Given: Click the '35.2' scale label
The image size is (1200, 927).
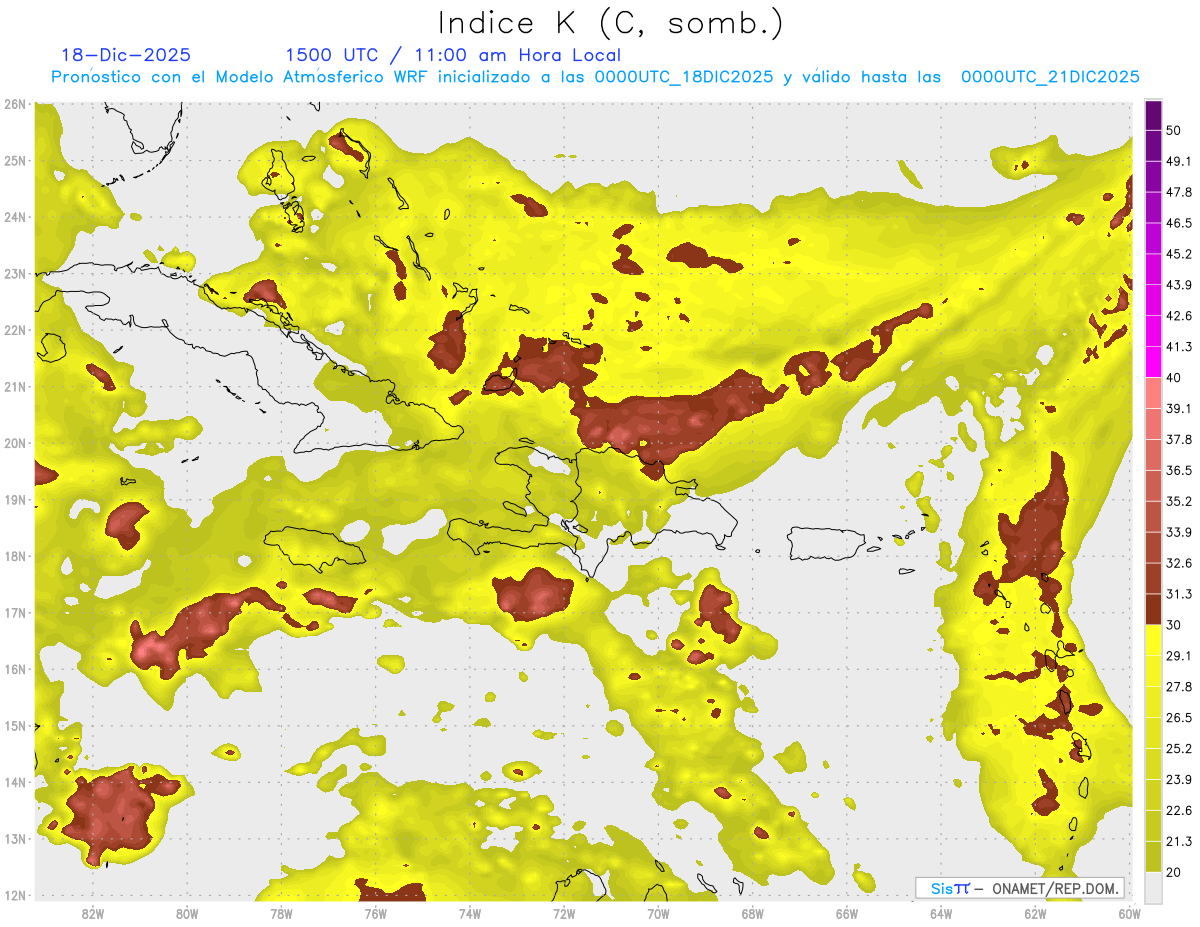Looking at the screenshot, I should click(x=1179, y=501).
